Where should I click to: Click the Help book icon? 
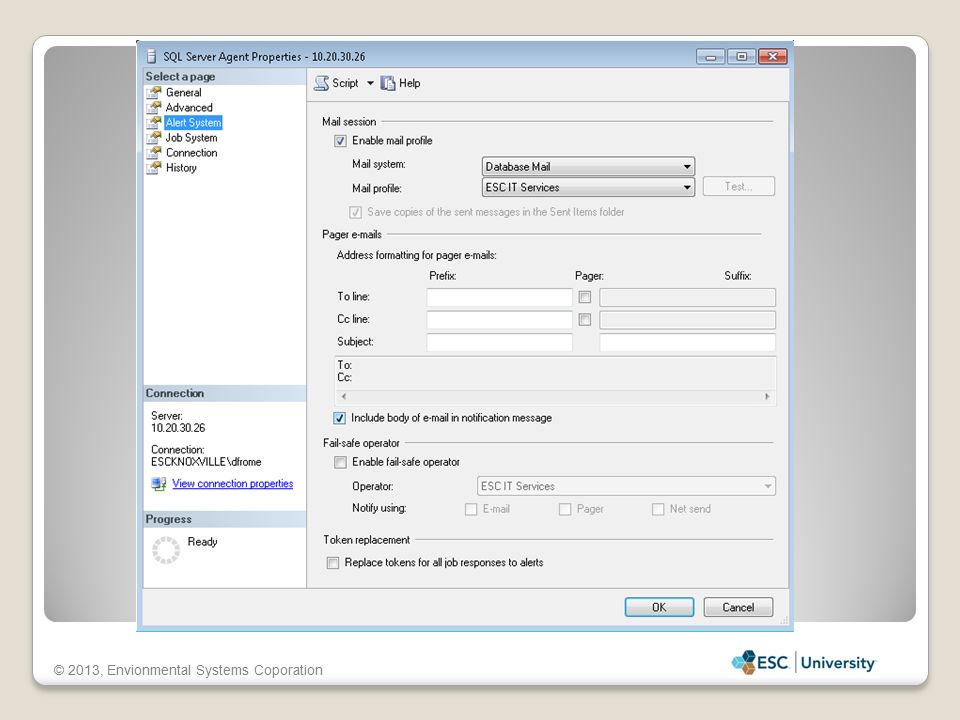click(388, 83)
